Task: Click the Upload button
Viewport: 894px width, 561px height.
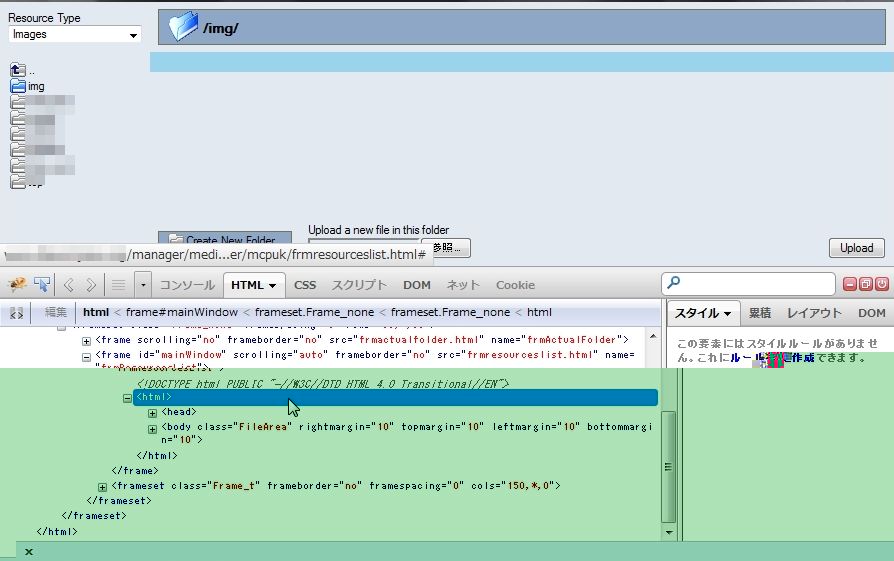Action: click(857, 248)
